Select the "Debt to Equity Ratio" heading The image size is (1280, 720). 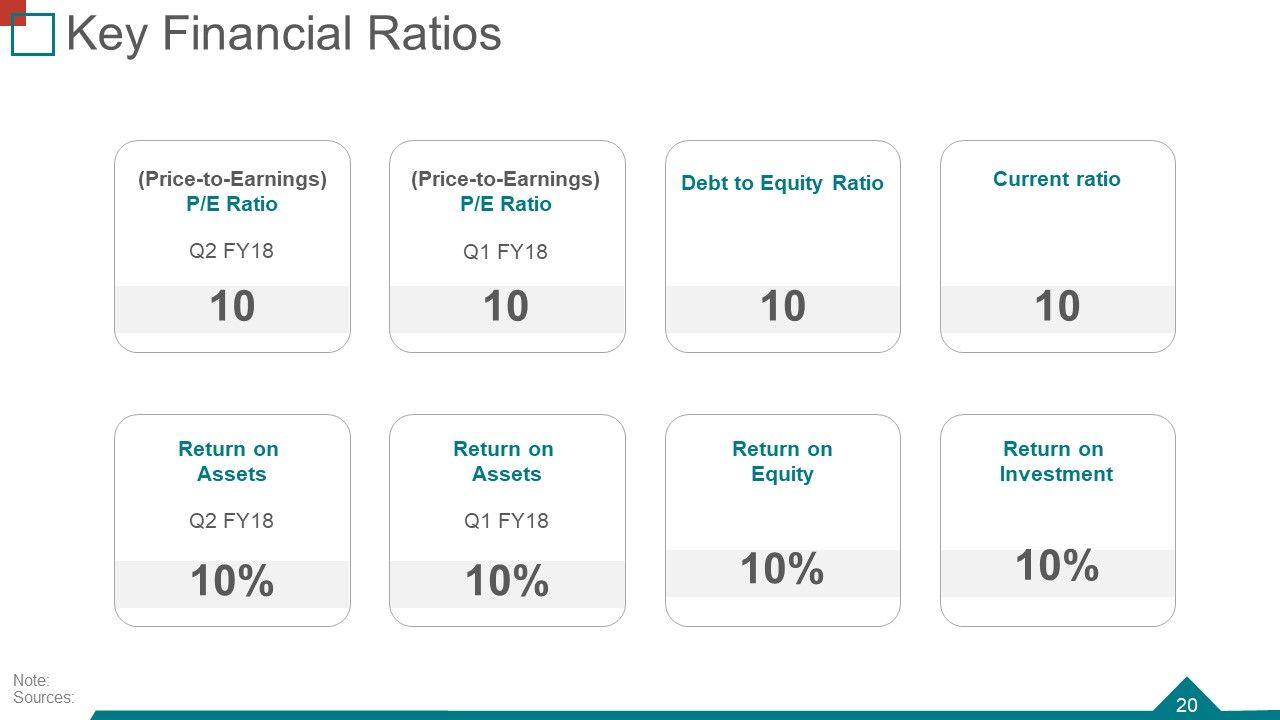point(782,183)
